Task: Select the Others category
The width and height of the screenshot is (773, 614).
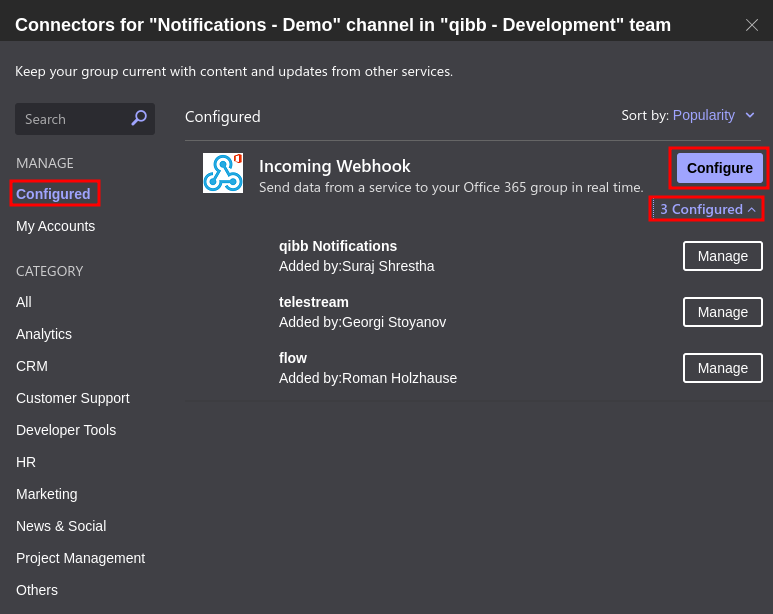Action: click(37, 590)
